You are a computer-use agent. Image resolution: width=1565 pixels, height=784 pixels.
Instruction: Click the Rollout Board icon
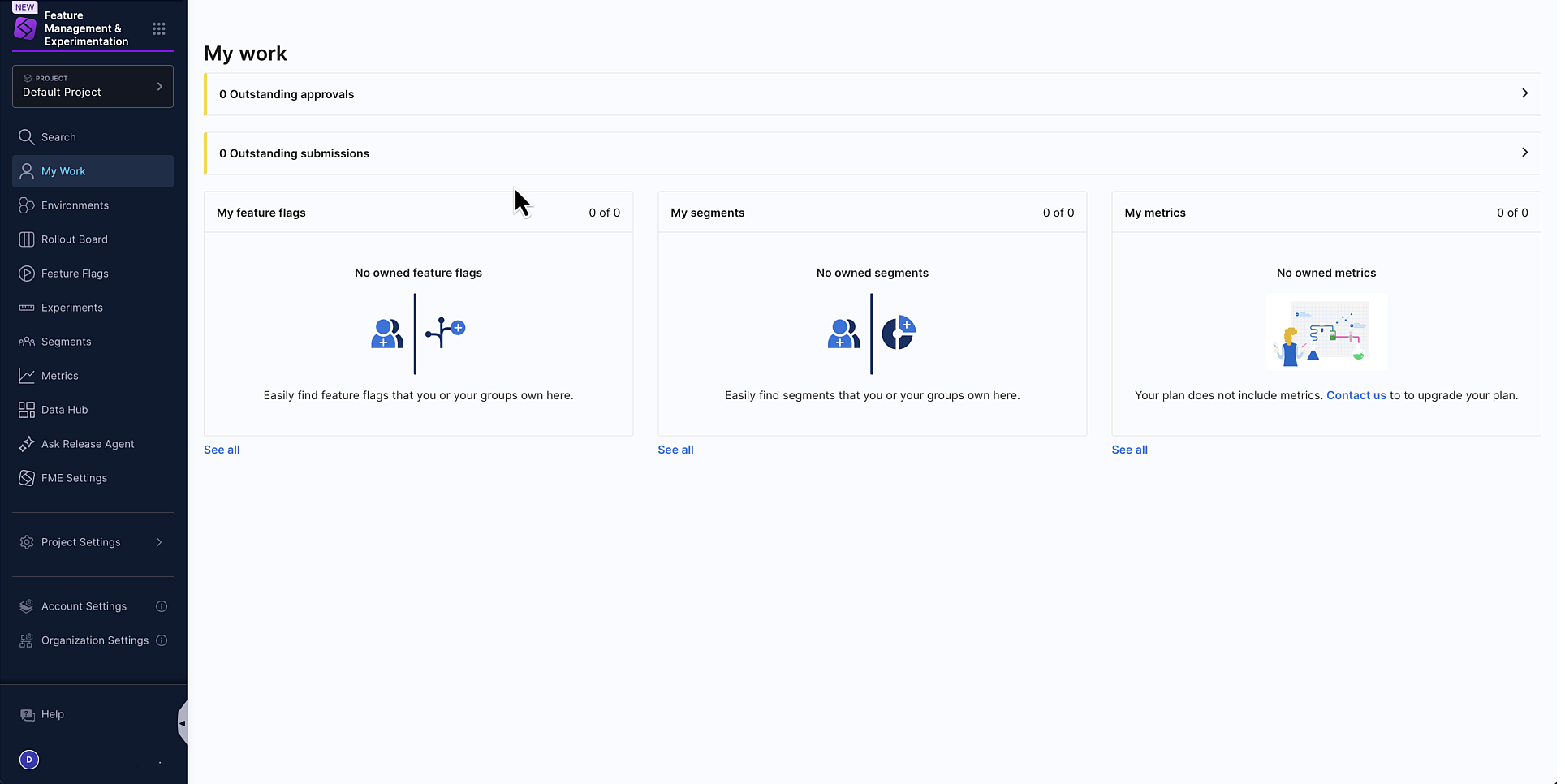(27, 239)
